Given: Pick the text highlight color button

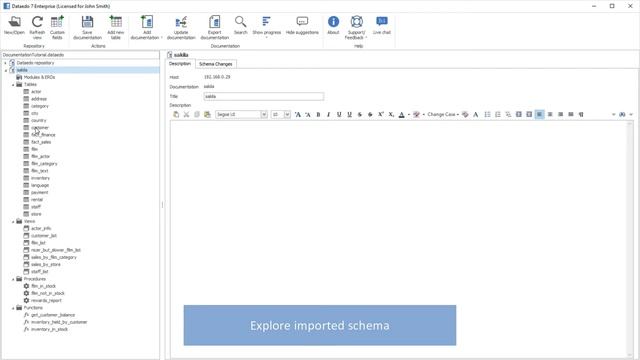Looking at the screenshot, I should [x=416, y=115].
